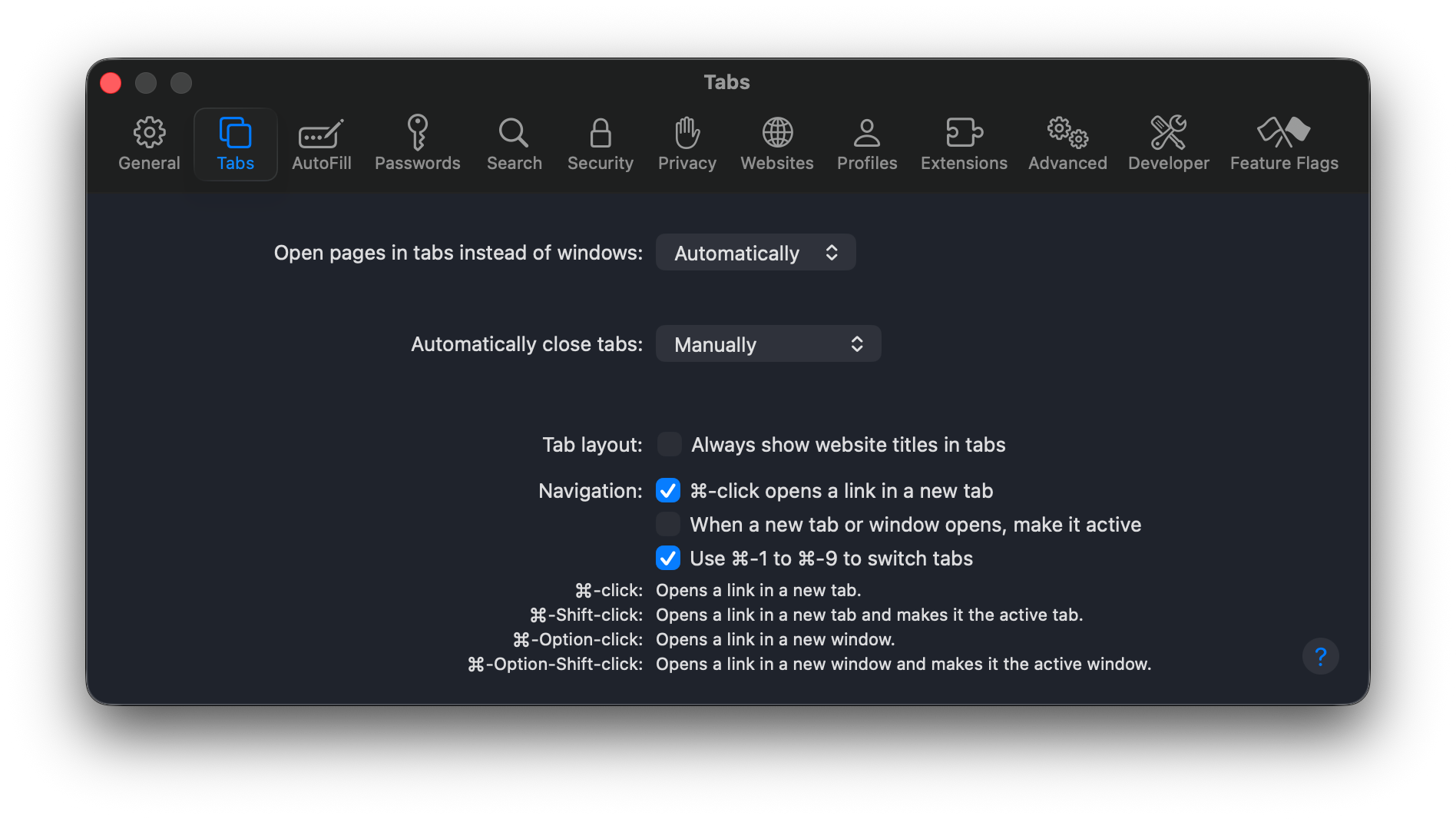1456x819 pixels.
Task: Change the Automatically close tabs dropdown
Action: [x=768, y=343]
